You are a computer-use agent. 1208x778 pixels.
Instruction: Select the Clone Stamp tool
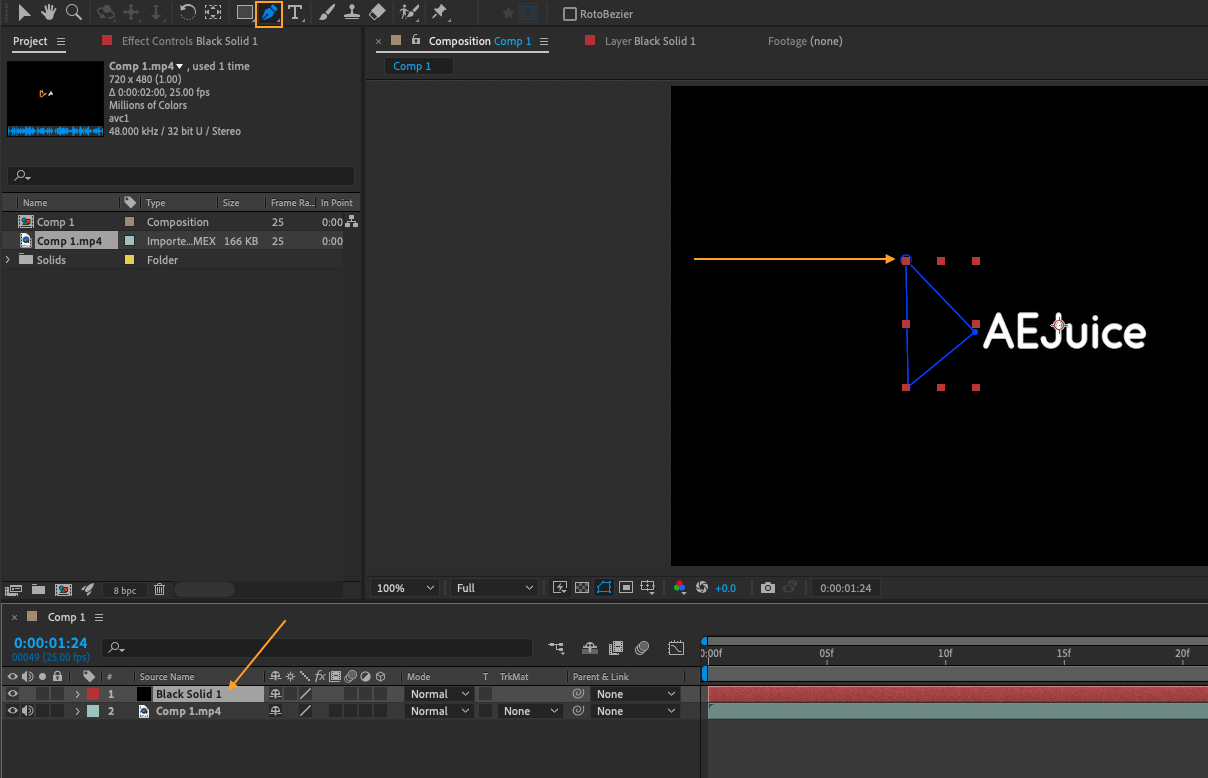click(x=352, y=13)
